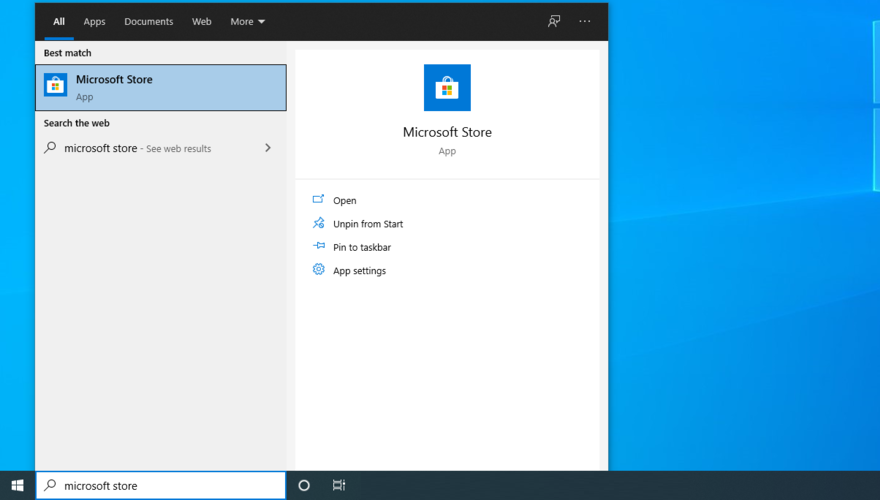Open the Windows Start button

click(17, 485)
